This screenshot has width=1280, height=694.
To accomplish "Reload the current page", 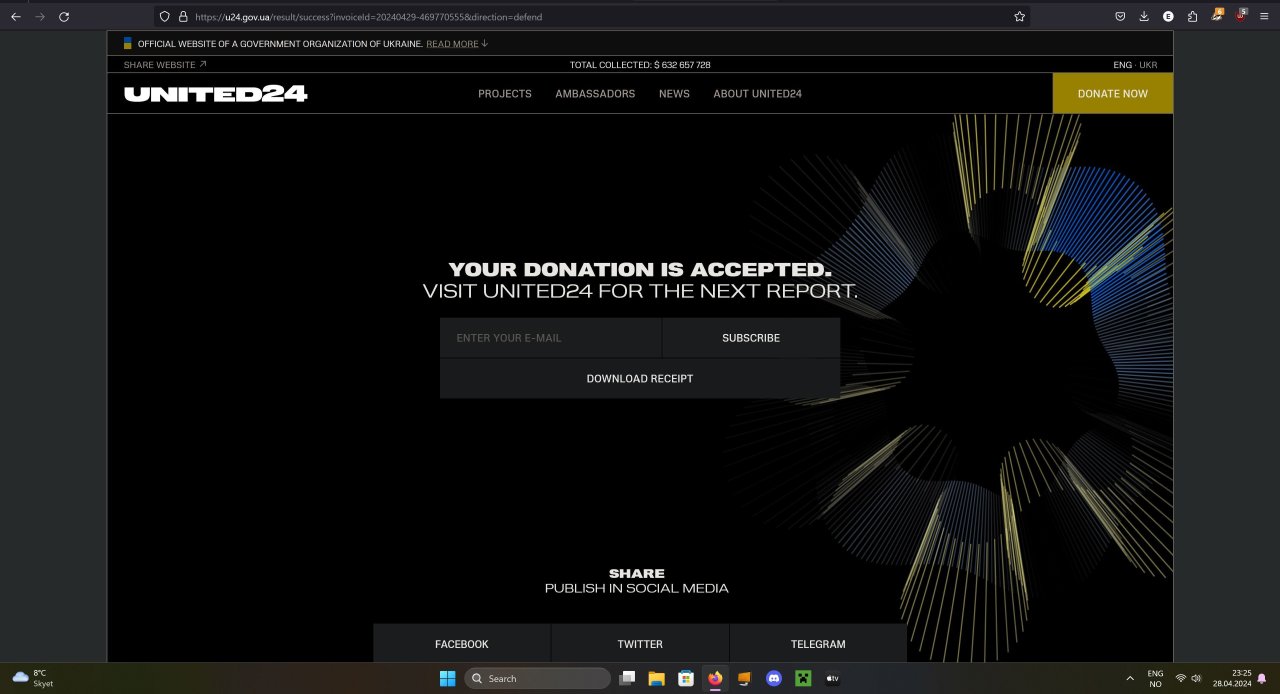I will pyautogui.click(x=63, y=16).
